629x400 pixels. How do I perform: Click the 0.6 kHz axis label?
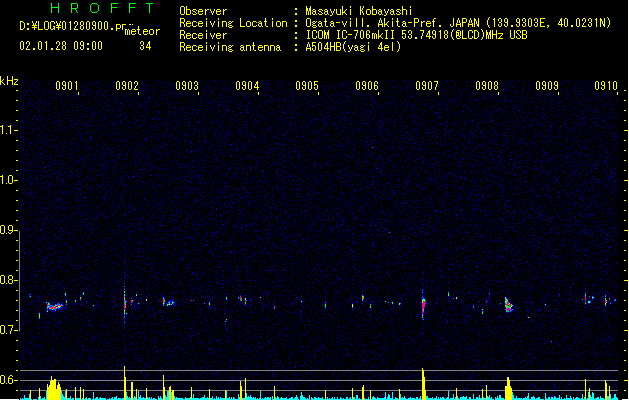(x=8, y=380)
